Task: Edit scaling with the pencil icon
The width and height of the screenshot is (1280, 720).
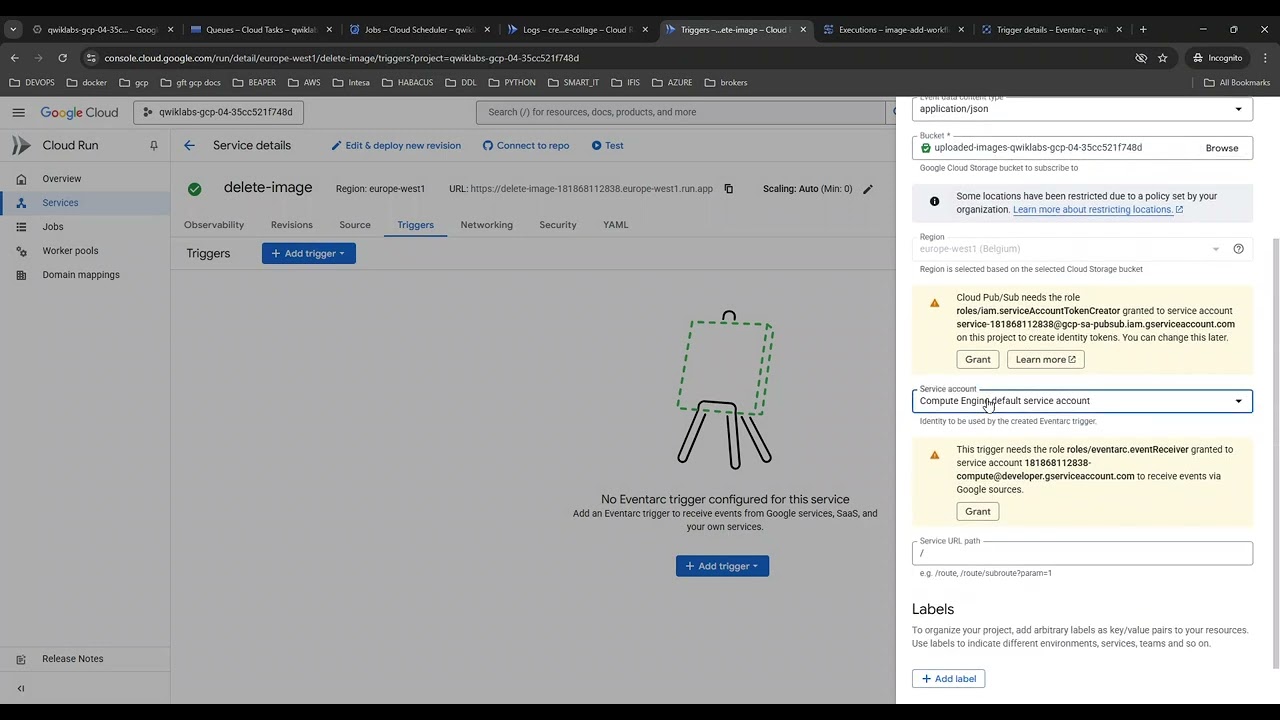Action: click(868, 189)
